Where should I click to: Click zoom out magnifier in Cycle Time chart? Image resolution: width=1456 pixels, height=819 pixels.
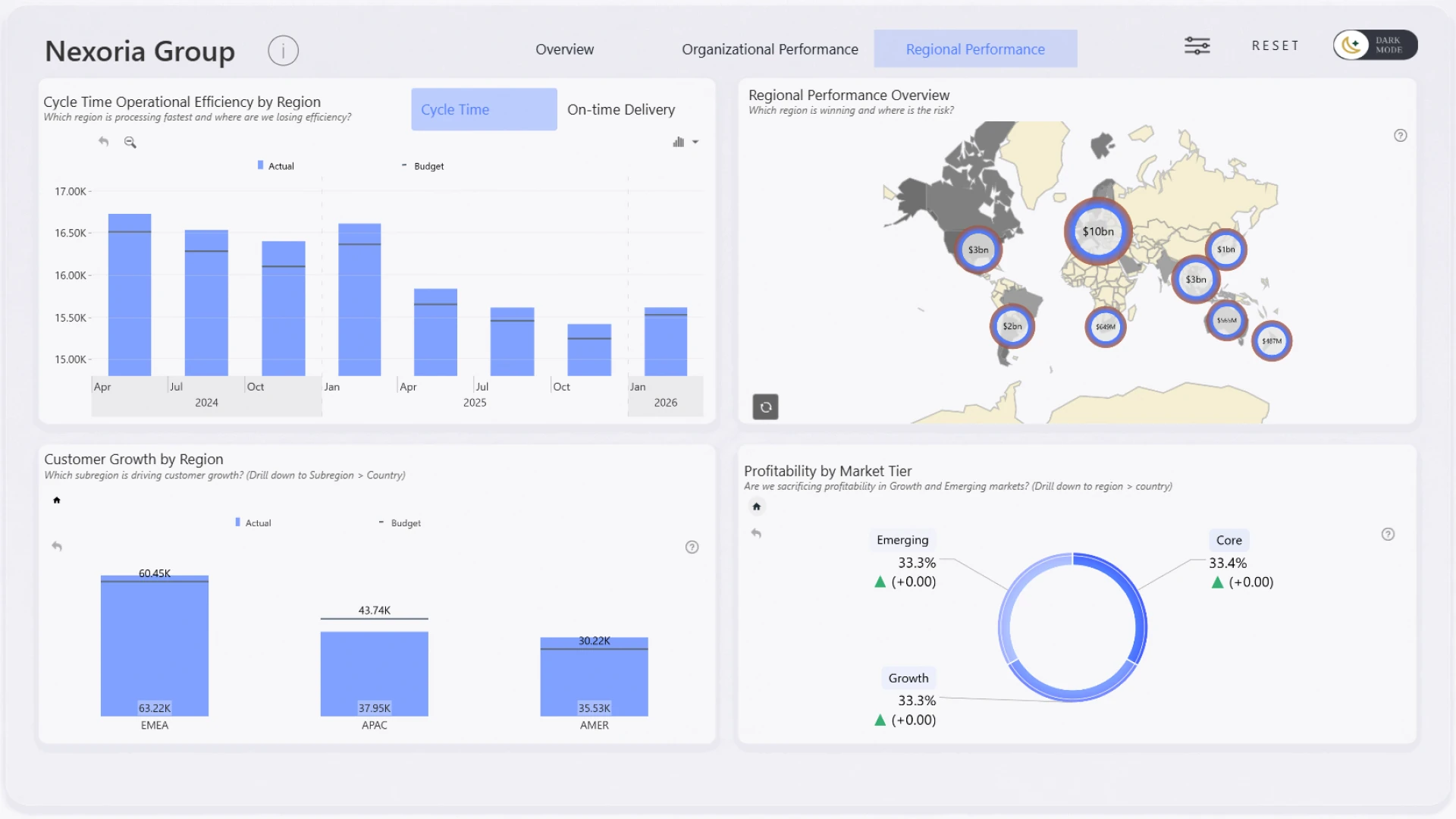130,142
